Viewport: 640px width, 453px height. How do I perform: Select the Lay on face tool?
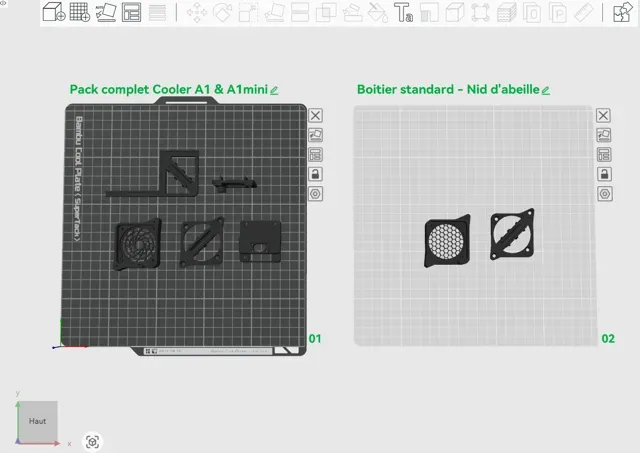[275, 13]
